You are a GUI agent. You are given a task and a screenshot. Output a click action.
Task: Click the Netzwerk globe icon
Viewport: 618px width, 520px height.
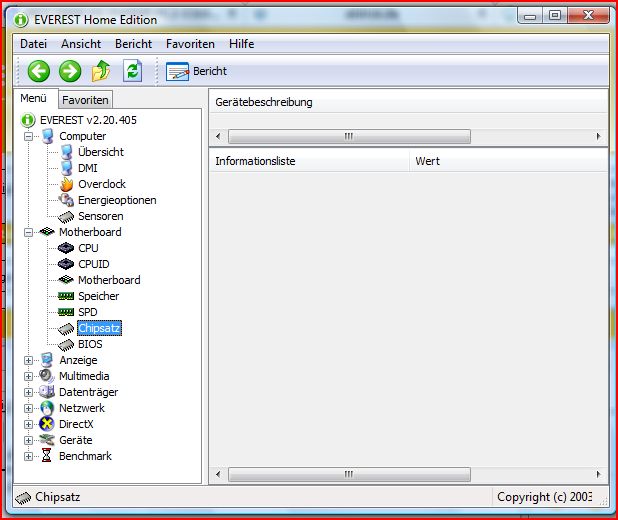pyautogui.click(x=47, y=408)
